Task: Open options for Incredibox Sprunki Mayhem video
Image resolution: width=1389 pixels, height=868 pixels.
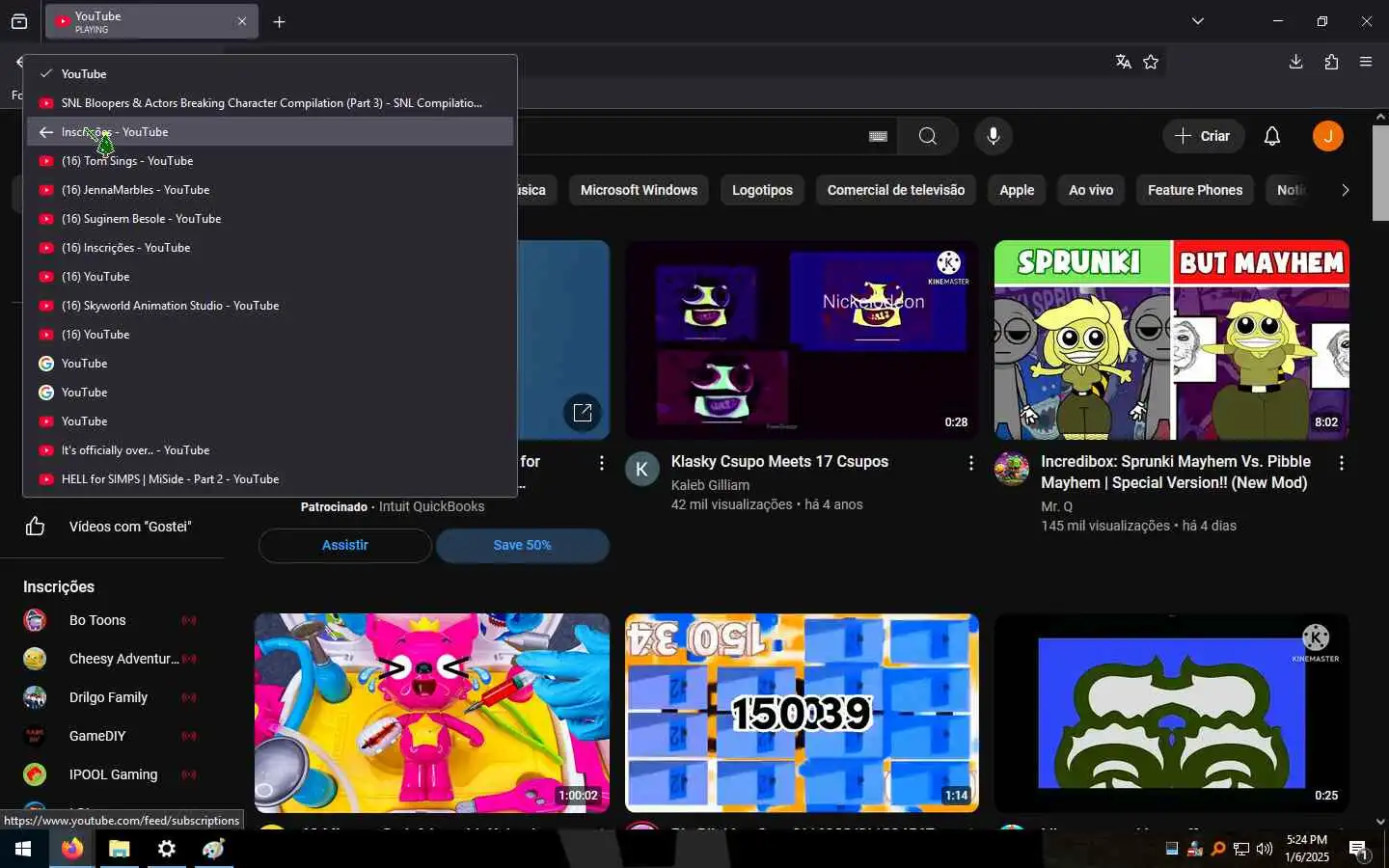Action: [x=1341, y=464]
